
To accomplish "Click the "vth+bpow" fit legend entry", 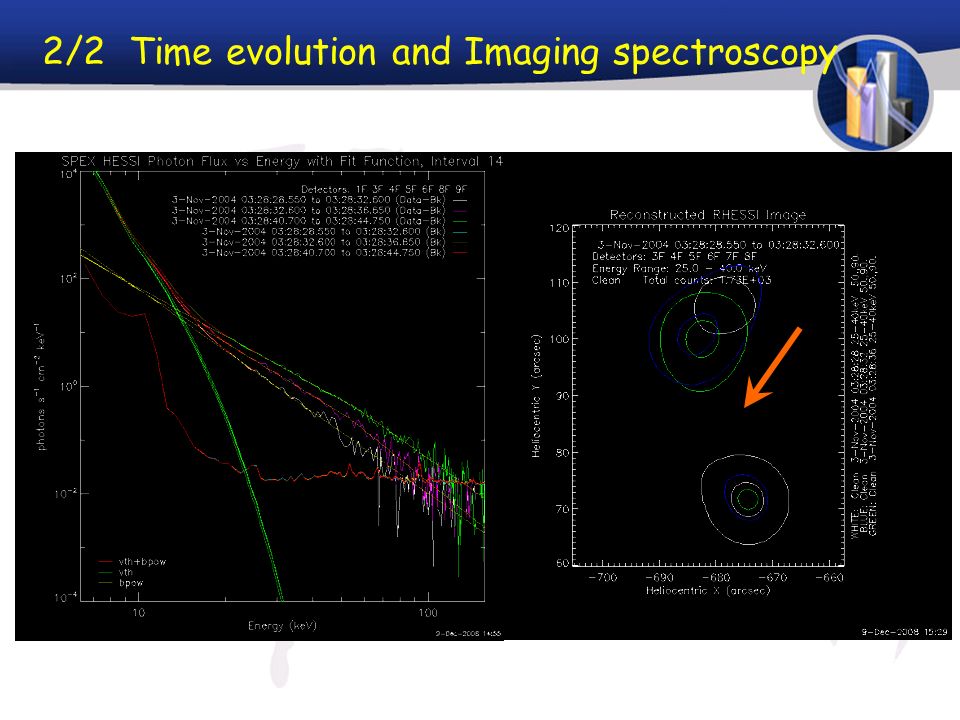I will click(132, 561).
